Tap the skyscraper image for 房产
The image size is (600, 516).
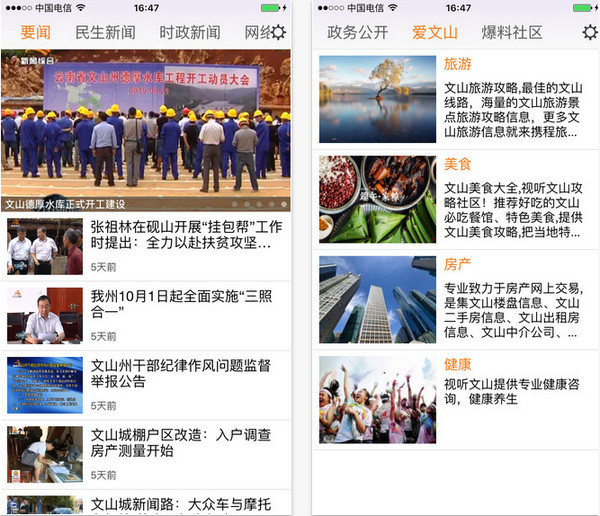(x=377, y=300)
